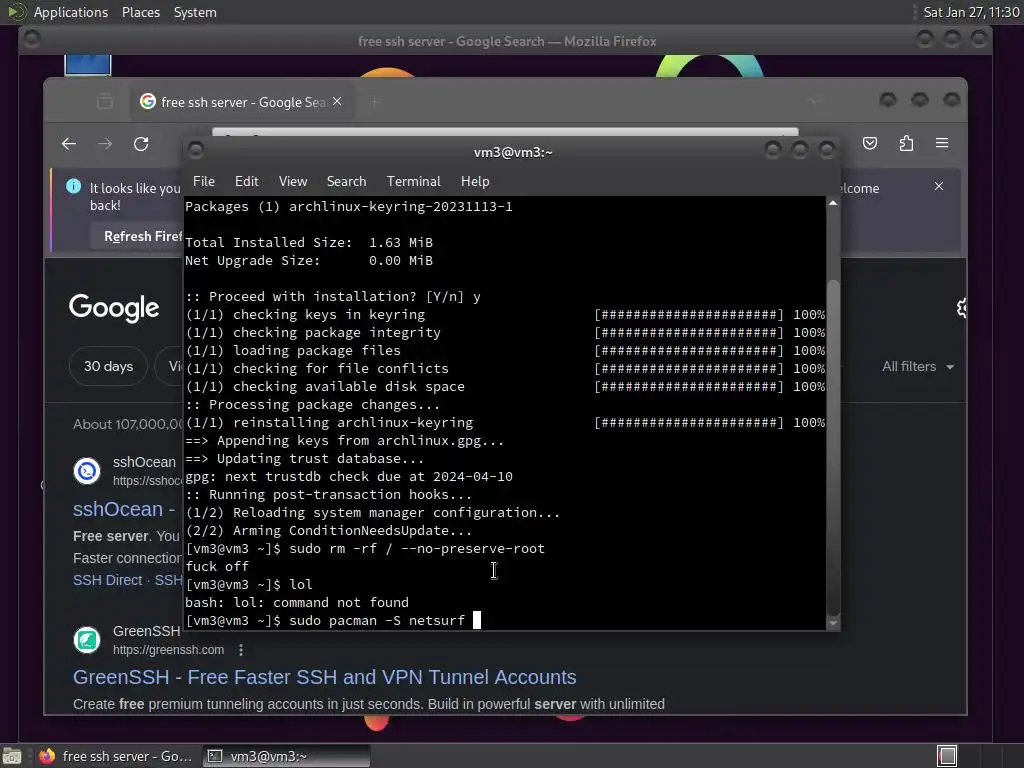The height and width of the screenshot is (768, 1024).
Task: Click the terminal scrollbar up arrow
Action: (833, 204)
